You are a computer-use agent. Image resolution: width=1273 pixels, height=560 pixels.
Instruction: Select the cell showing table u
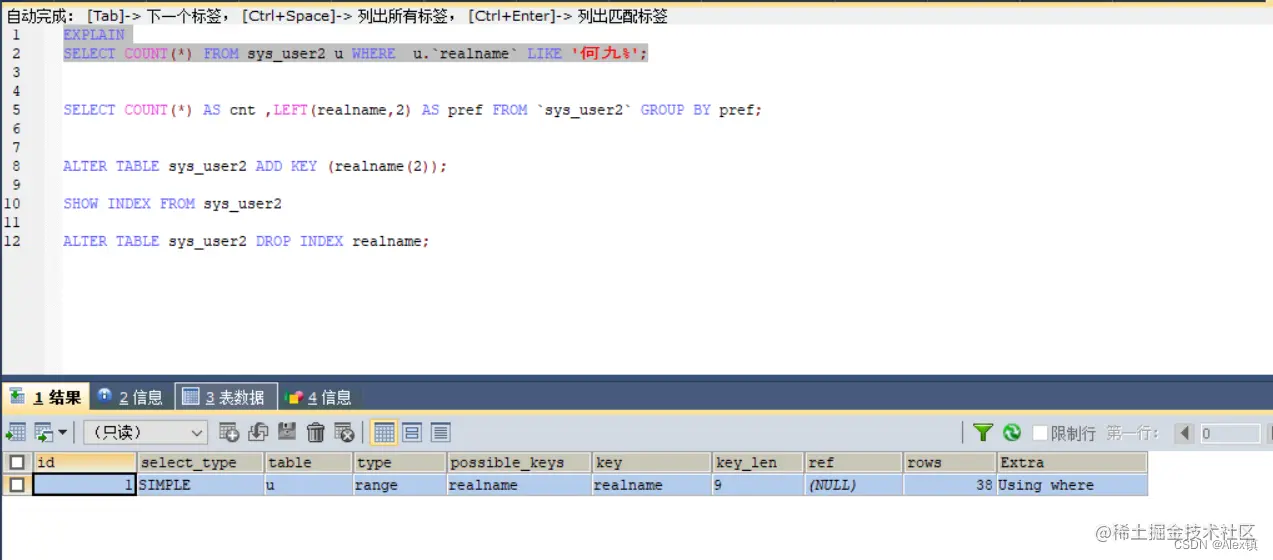coord(308,485)
